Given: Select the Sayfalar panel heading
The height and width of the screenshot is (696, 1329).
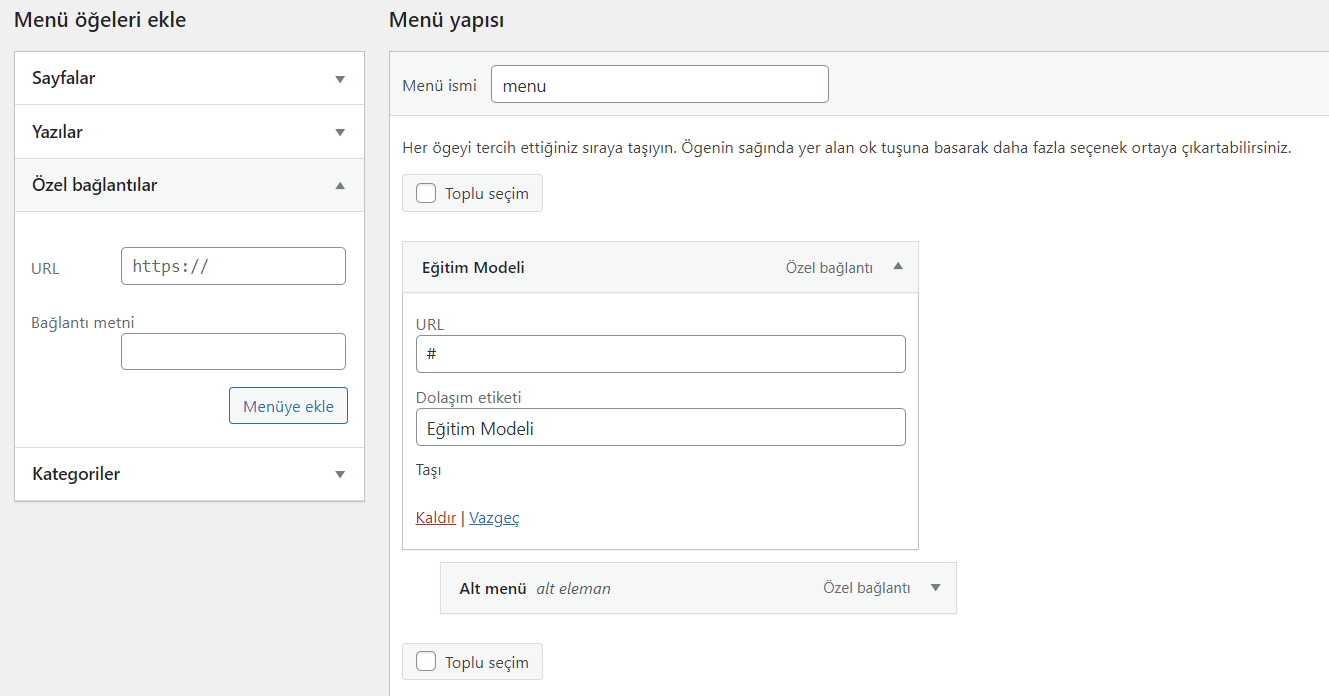Looking at the screenshot, I should click(x=64, y=78).
